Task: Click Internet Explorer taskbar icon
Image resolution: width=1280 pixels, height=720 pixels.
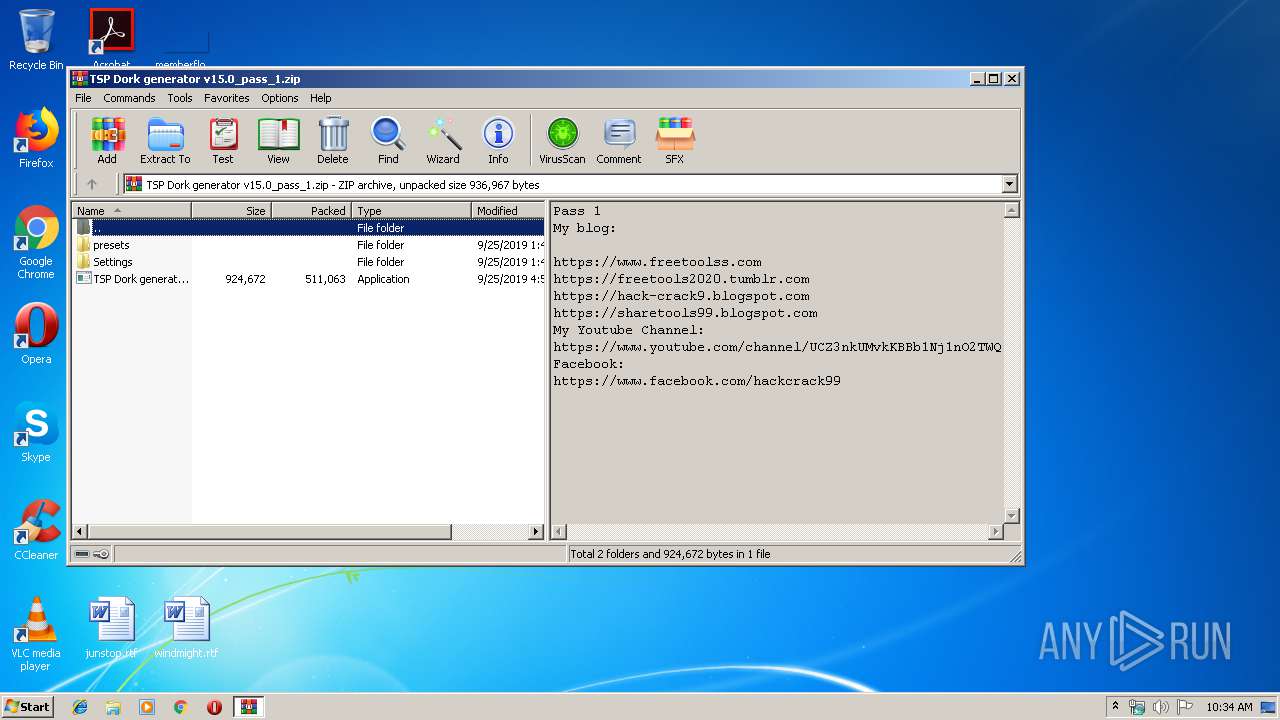Action: pyautogui.click(x=80, y=707)
